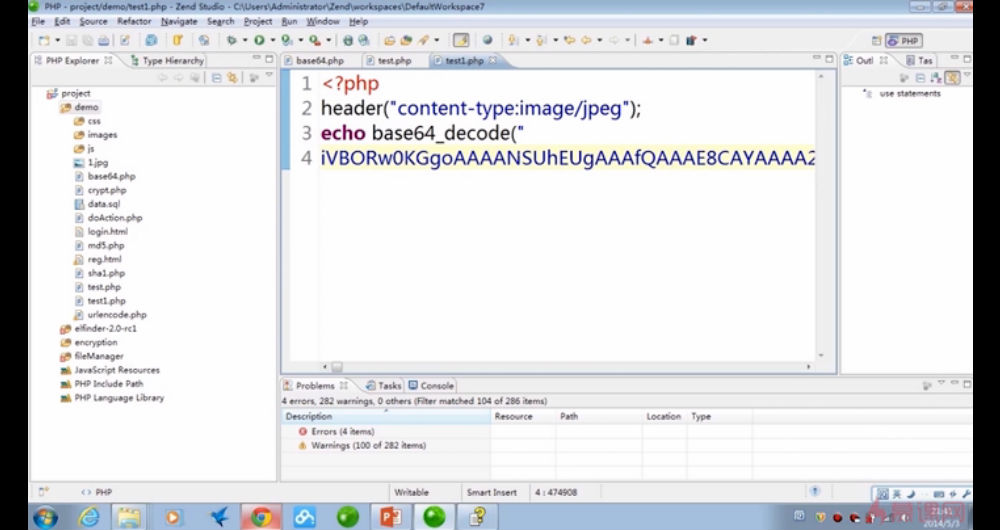This screenshot has width=1000, height=530.
Task: Click line 2 header code text
Action: [481, 108]
